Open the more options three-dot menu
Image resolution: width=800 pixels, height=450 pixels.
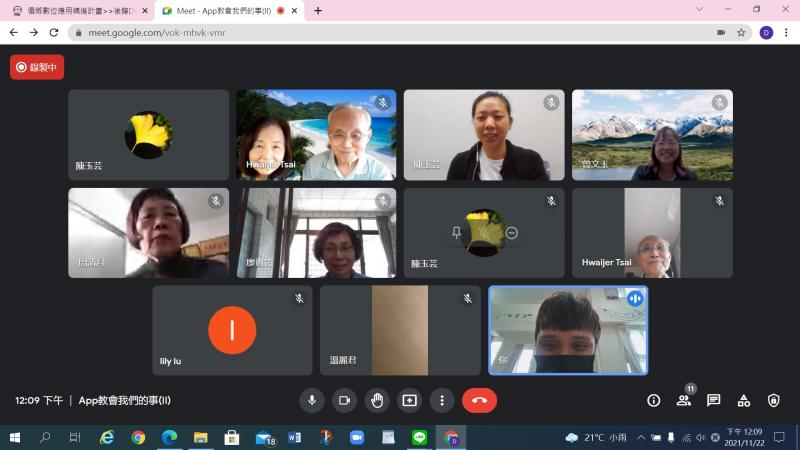[x=442, y=400]
